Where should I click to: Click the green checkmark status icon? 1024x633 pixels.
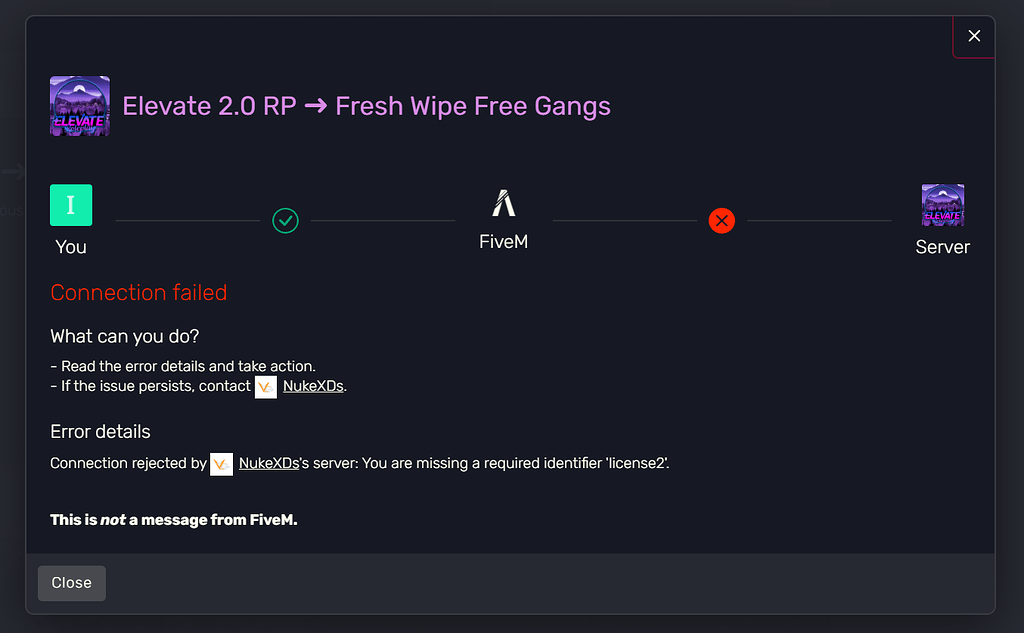[x=286, y=220]
